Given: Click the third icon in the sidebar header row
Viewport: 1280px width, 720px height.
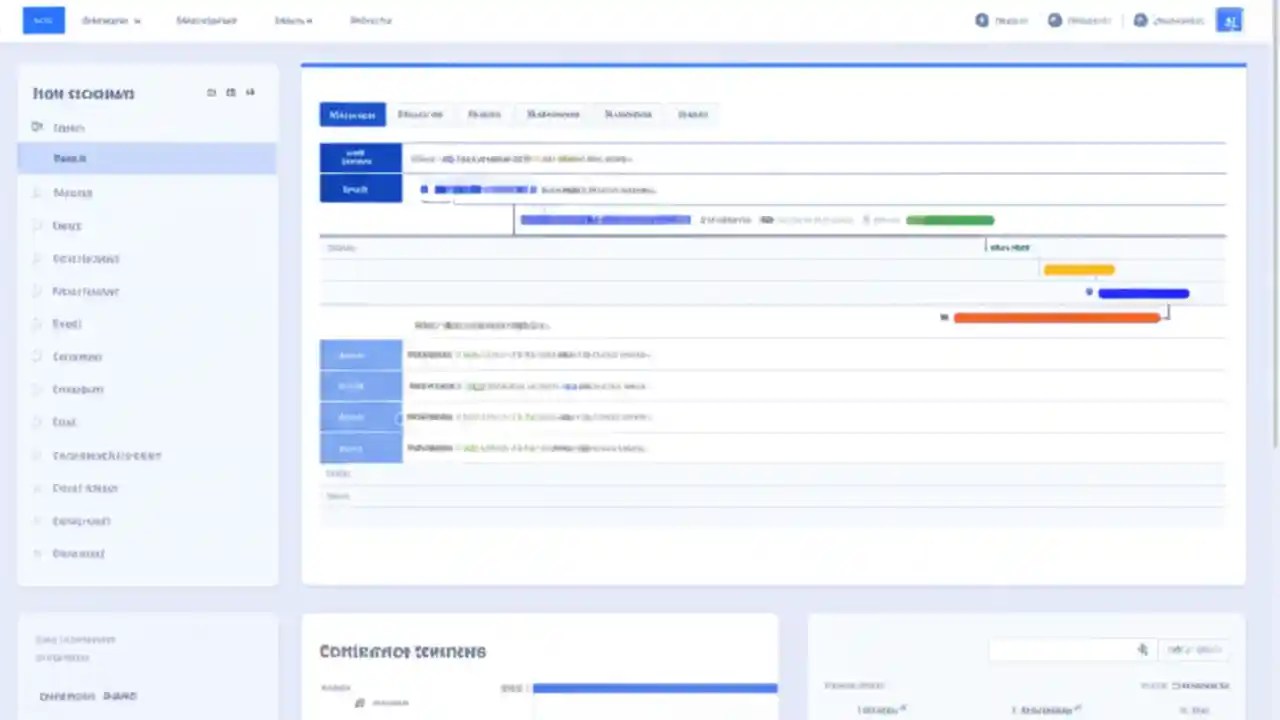Looking at the screenshot, I should (249, 92).
